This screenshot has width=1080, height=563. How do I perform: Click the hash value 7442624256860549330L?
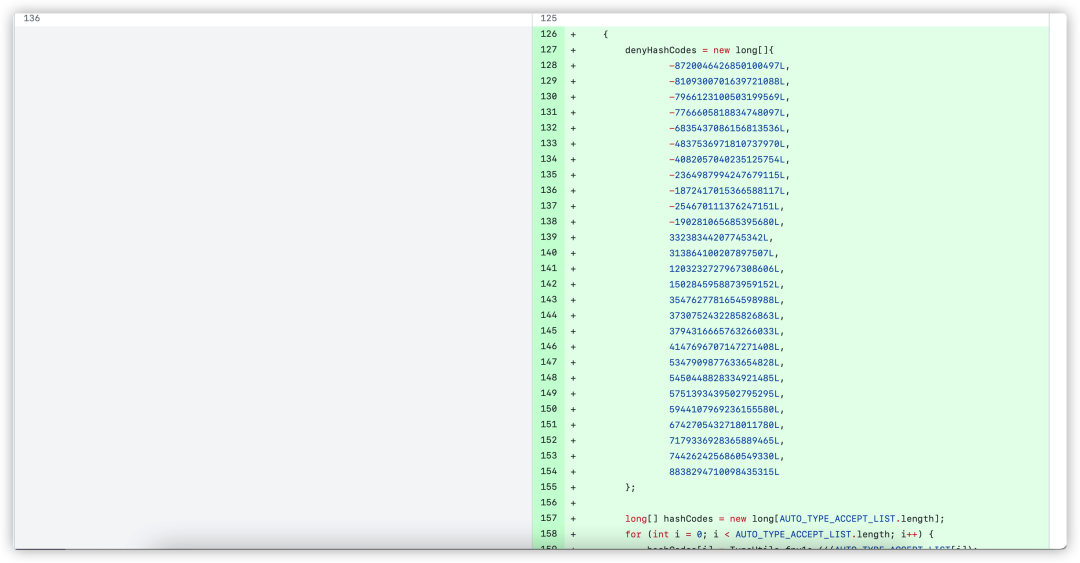[x=724, y=456]
